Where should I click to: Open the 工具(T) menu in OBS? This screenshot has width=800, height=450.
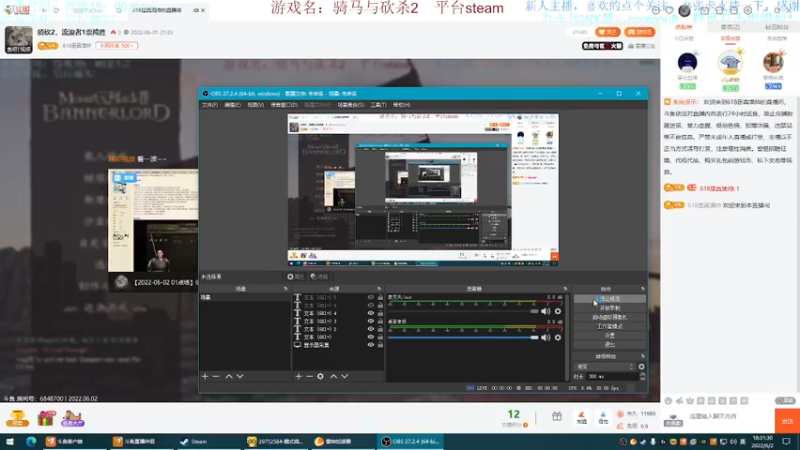click(x=378, y=105)
